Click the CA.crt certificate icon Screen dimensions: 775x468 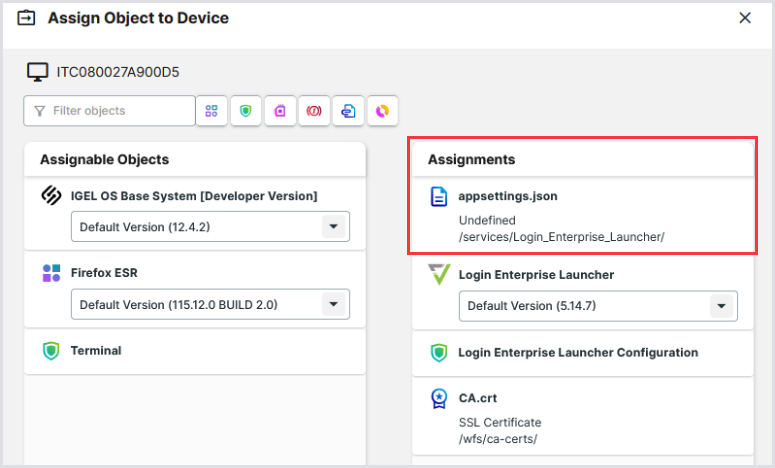[x=439, y=398]
